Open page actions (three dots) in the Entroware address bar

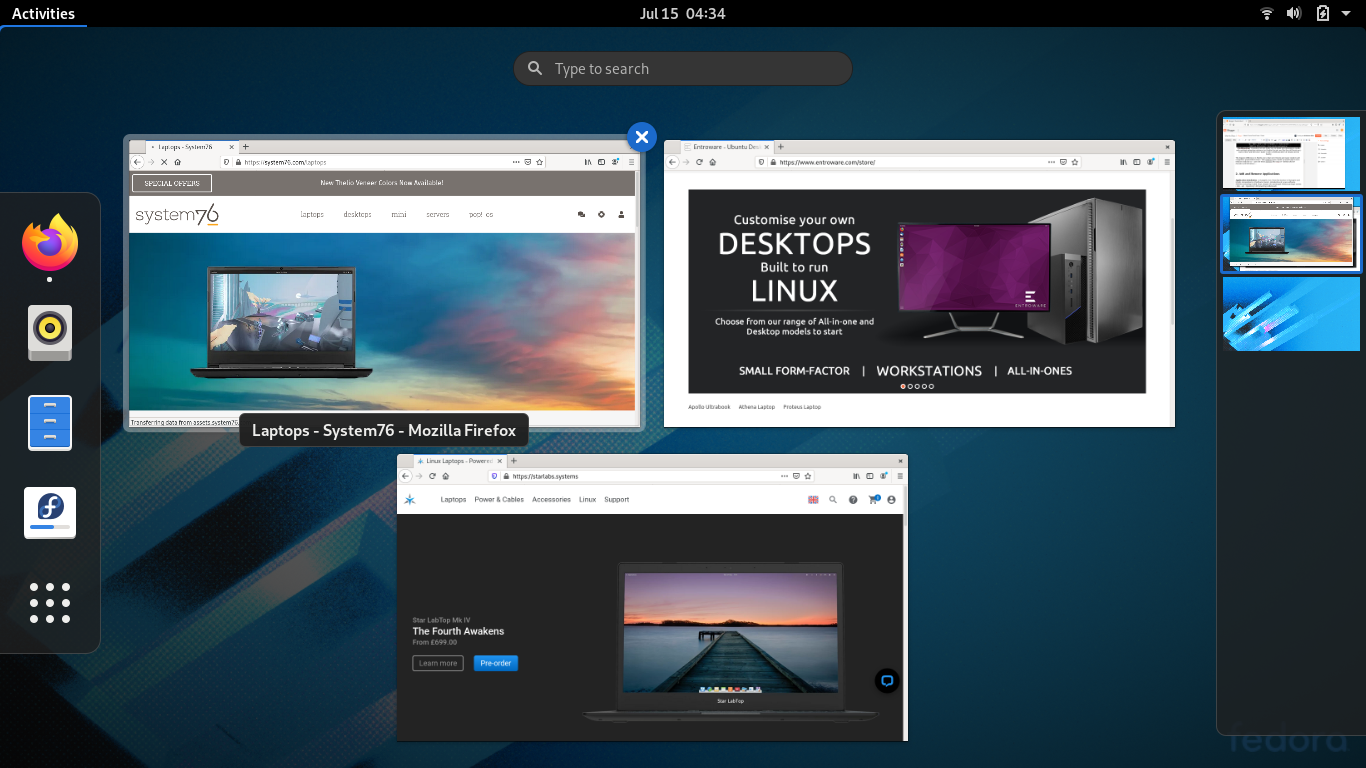click(1050, 162)
